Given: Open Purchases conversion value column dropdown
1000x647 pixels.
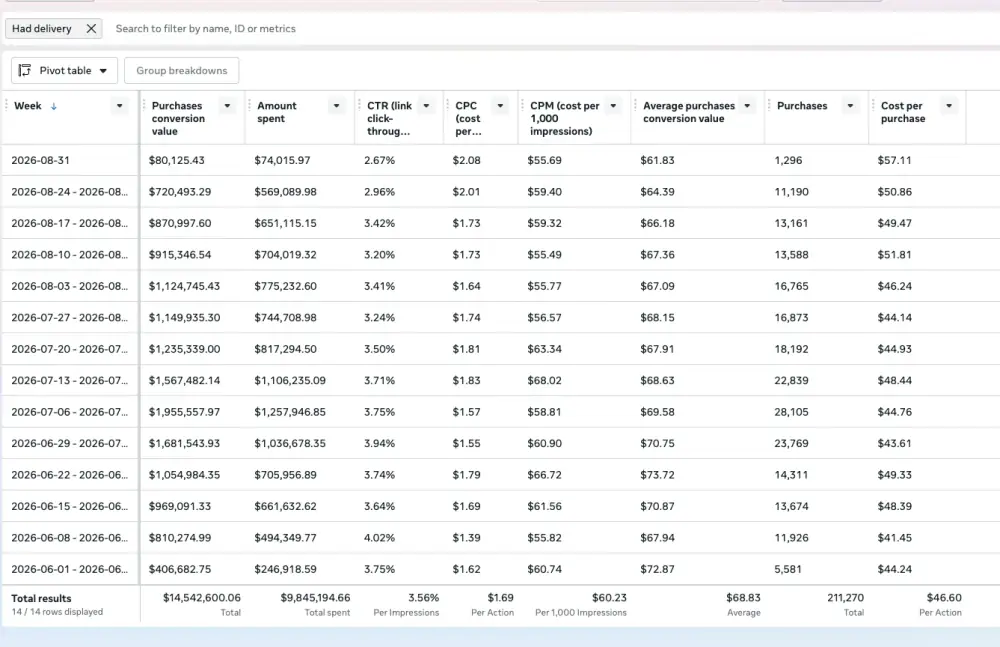Looking at the screenshot, I should pyautogui.click(x=227, y=106).
